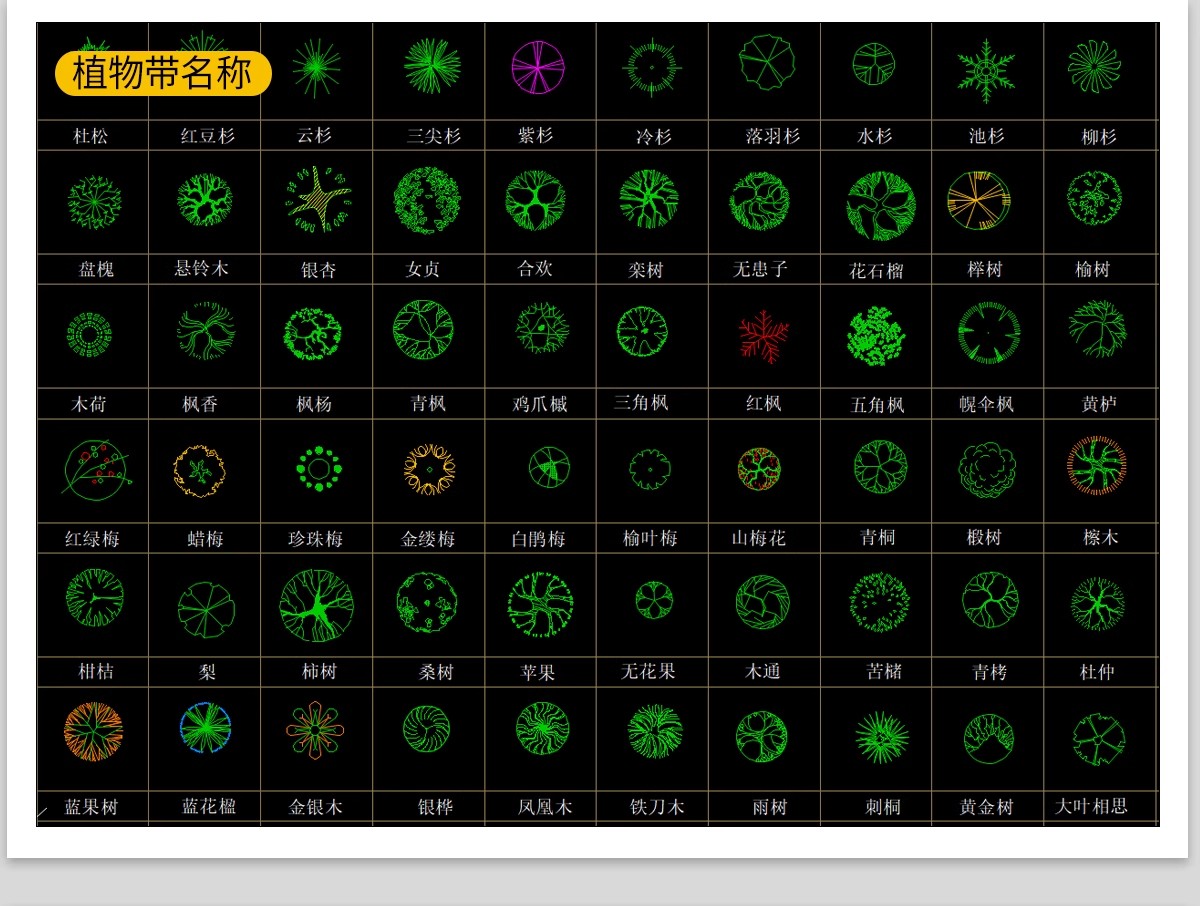
Task: Select the 红绿梅 branch symbol
Action: (94, 468)
